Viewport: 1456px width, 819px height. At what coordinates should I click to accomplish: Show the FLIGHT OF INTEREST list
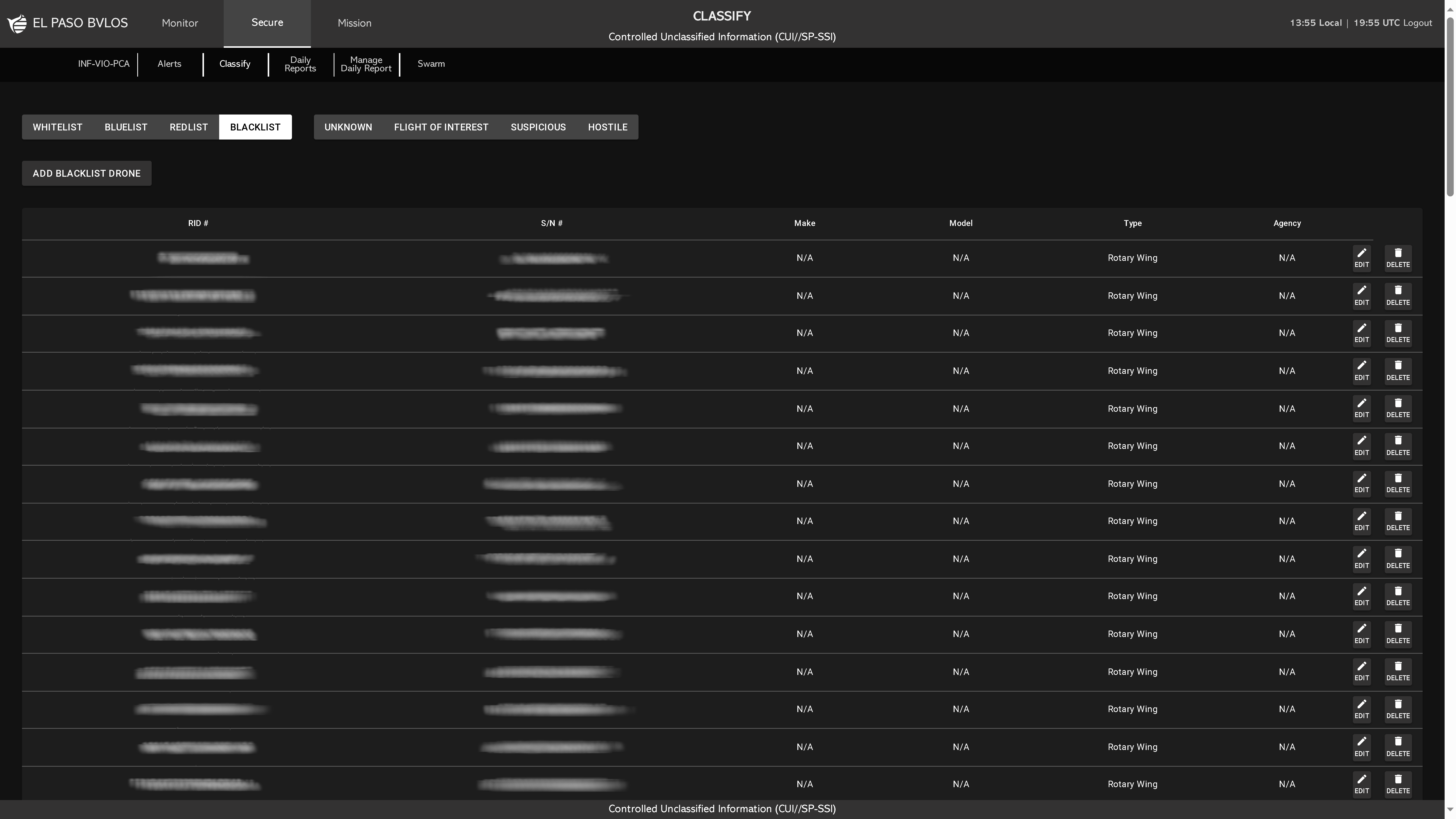pyautogui.click(x=441, y=127)
